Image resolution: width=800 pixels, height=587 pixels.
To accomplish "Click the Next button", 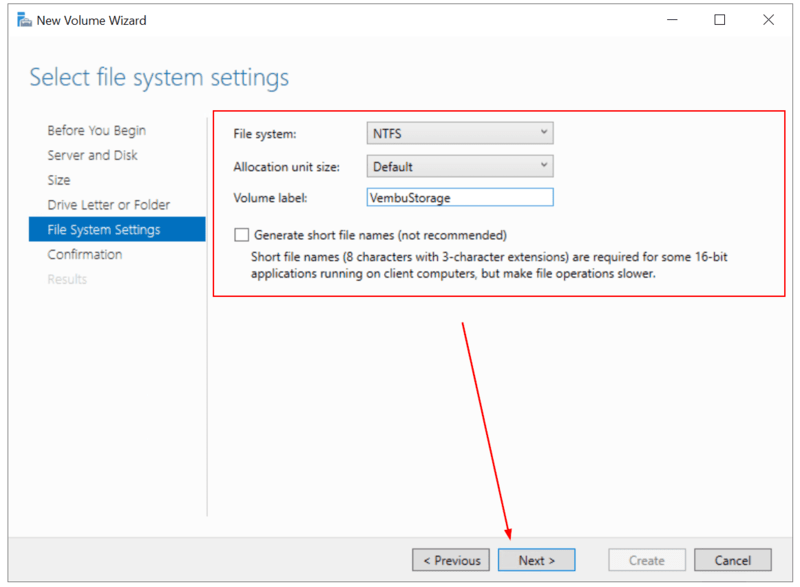I will pyautogui.click(x=536, y=560).
